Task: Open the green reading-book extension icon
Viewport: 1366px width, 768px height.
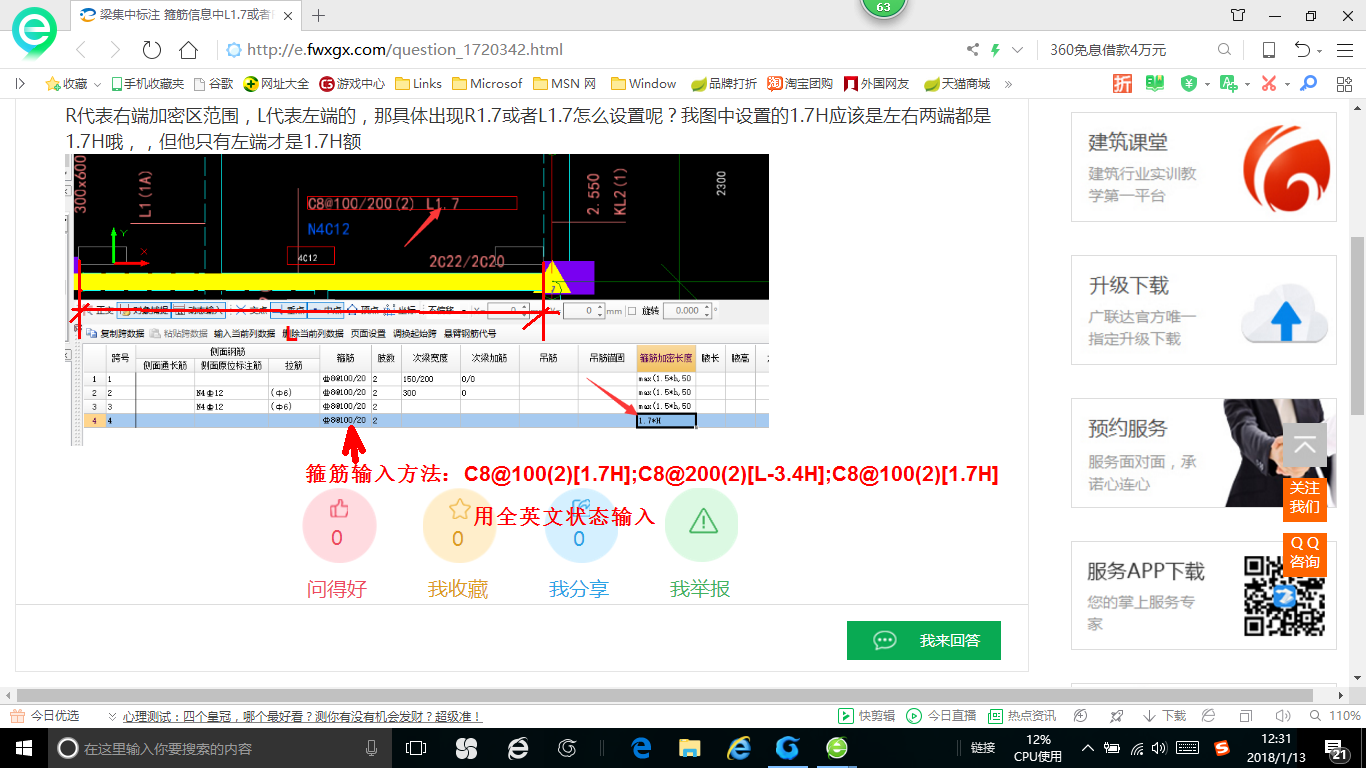Action: (x=1155, y=84)
